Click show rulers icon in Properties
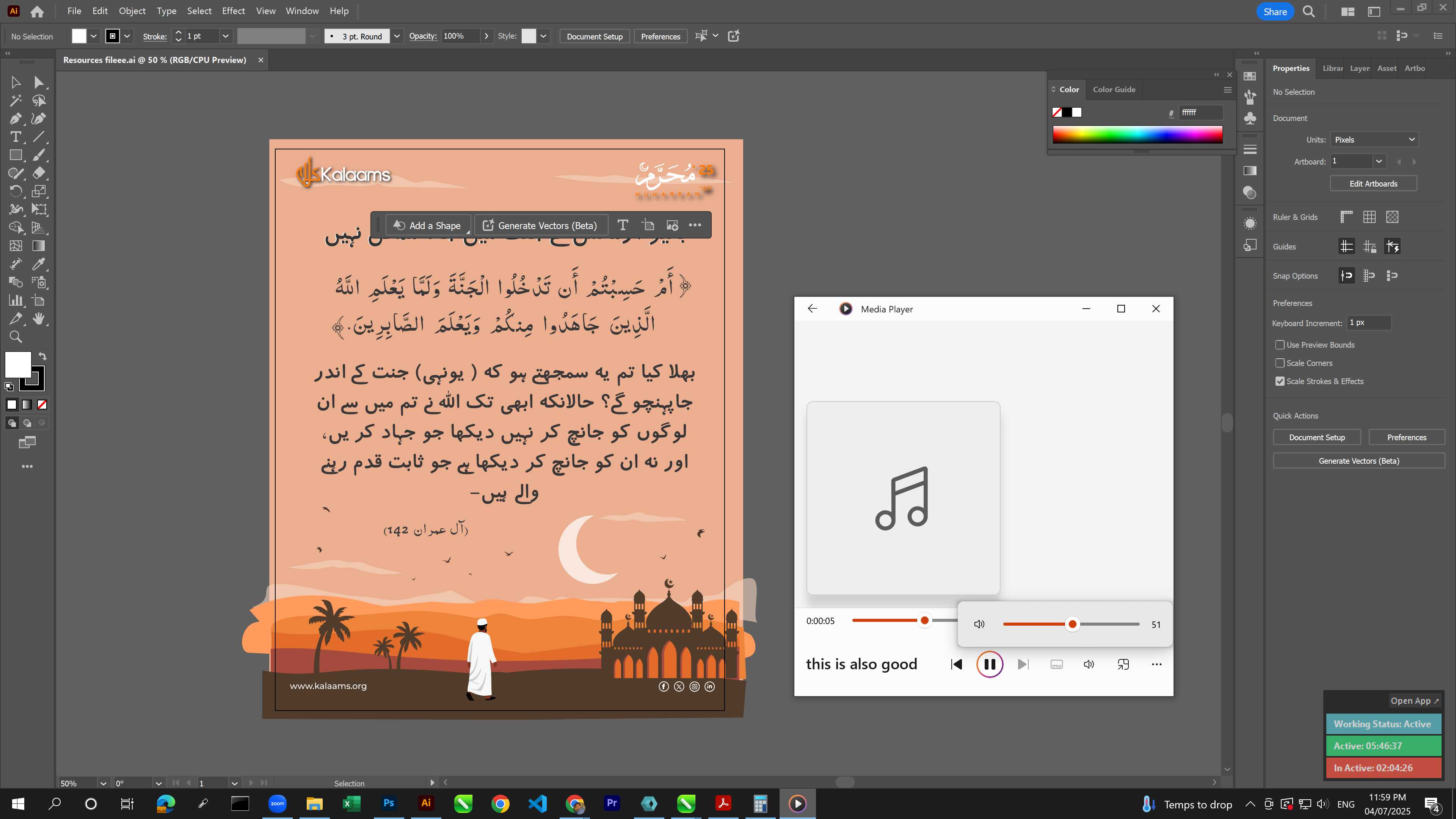Image resolution: width=1456 pixels, height=819 pixels. (x=1347, y=217)
